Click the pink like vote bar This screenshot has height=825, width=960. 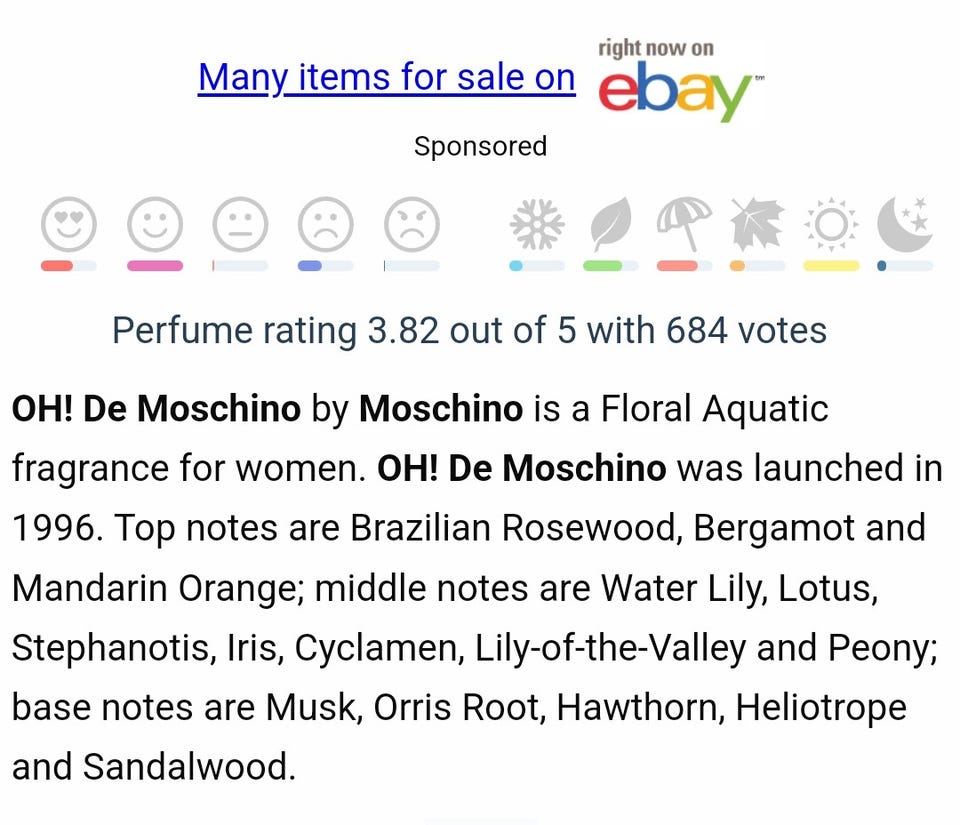point(155,266)
